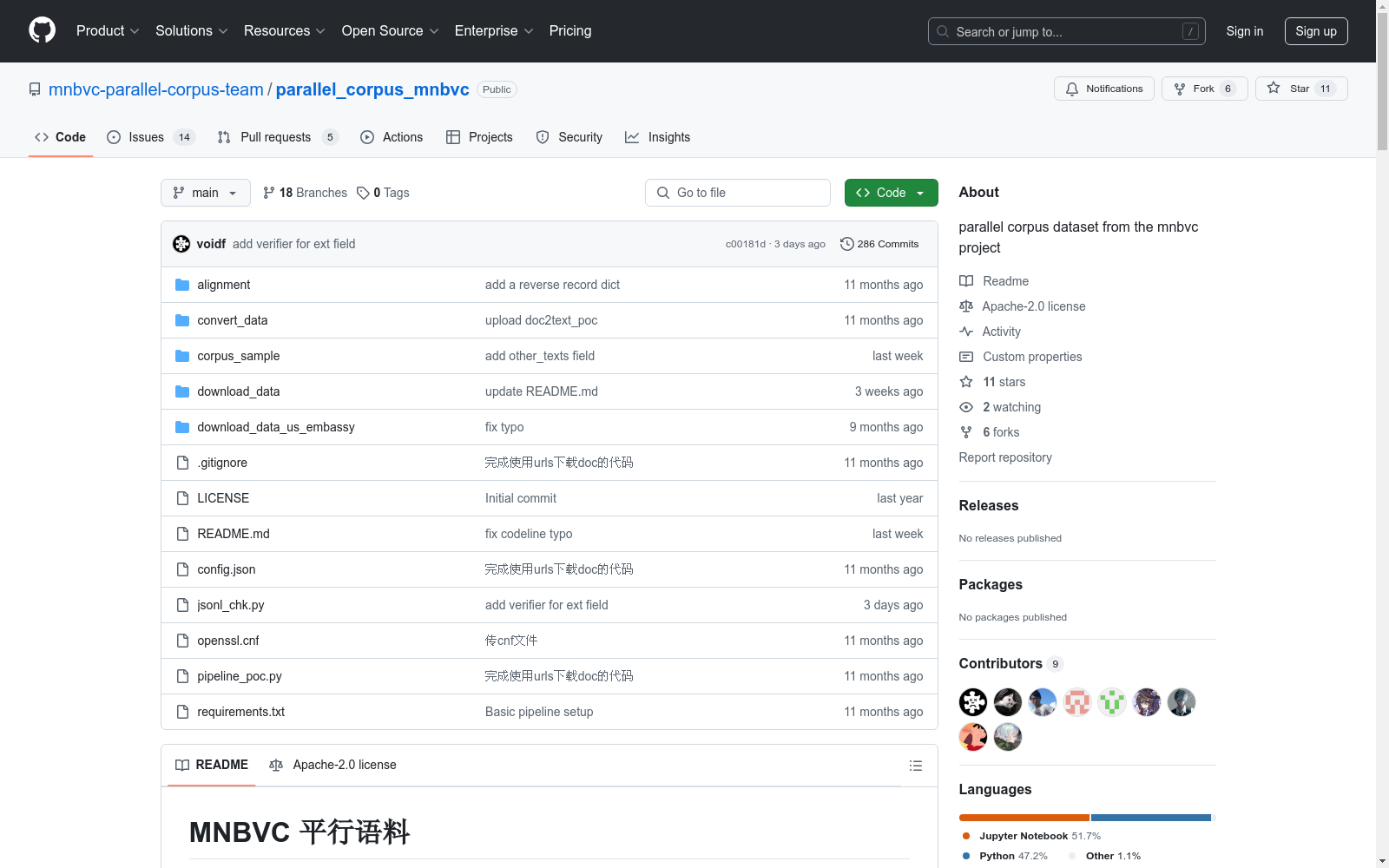1389x868 pixels.
Task: Open voidf's avatar next to latest commit
Action: click(181, 244)
